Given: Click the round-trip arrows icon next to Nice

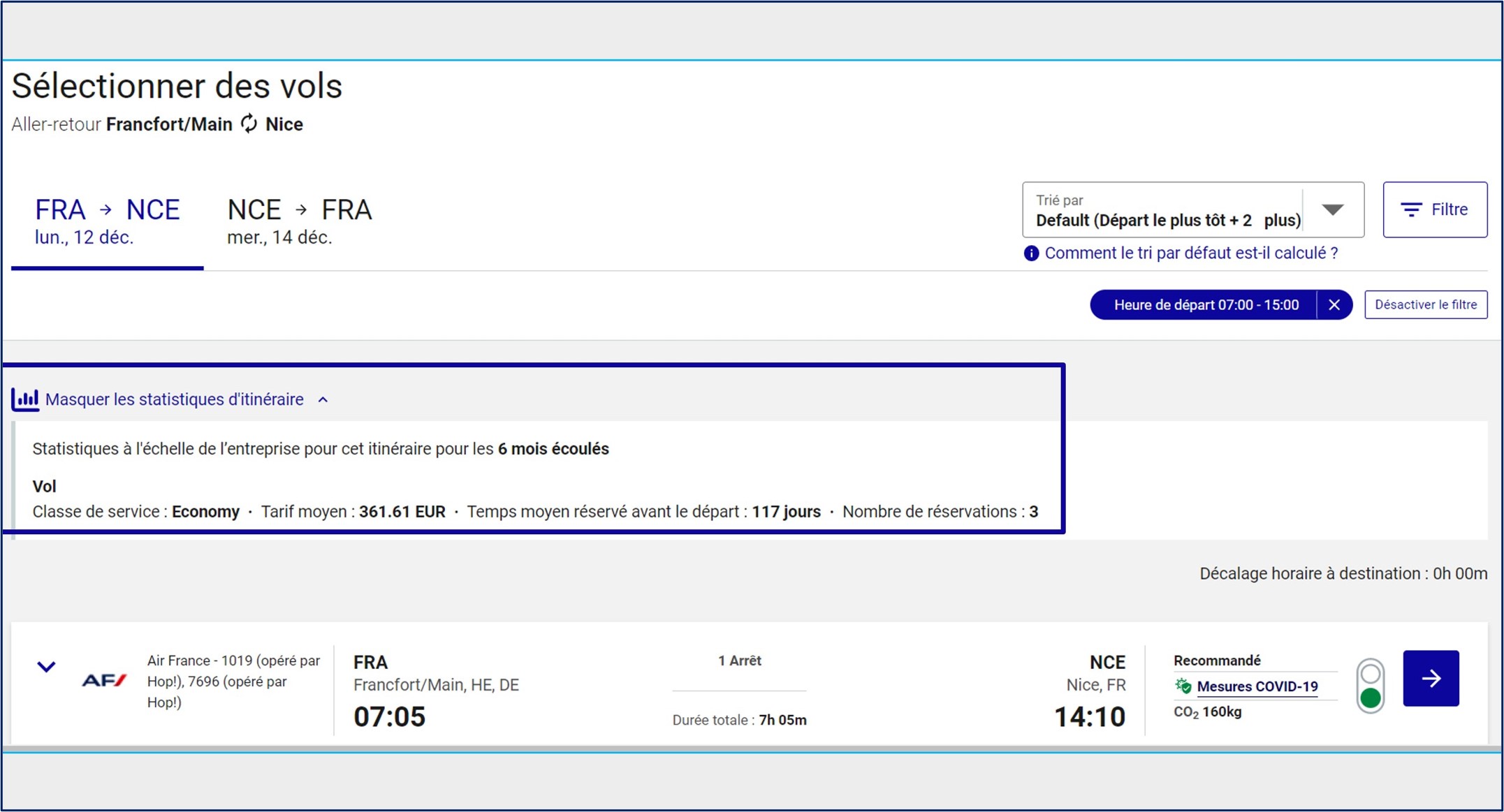Looking at the screenshot, I should coord(249,124).
